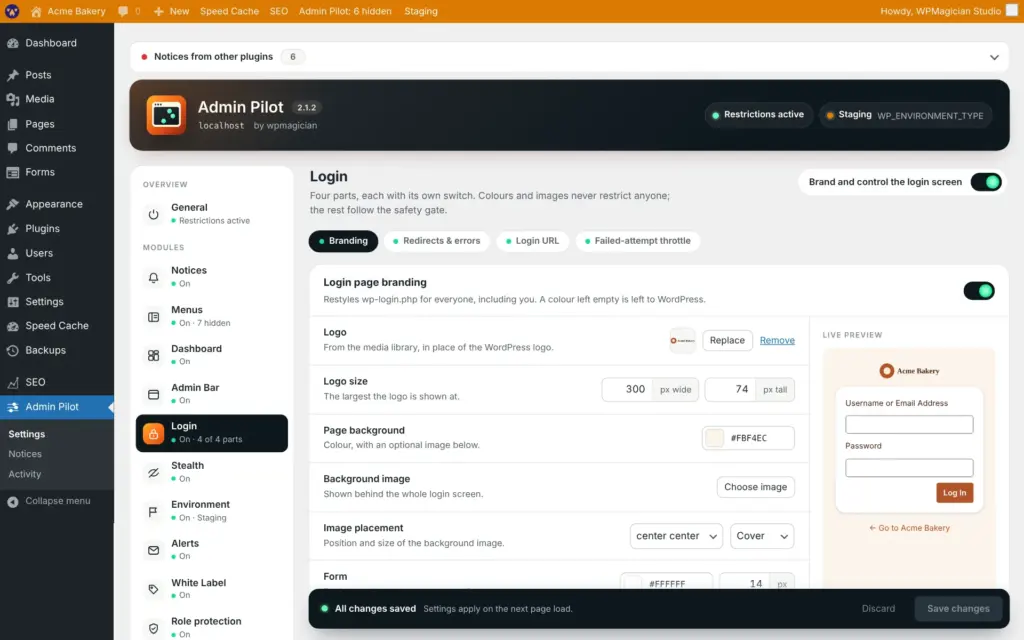Click the Save changes button
This screenshot has height=640, width=1024.
[x=958, y=609]
